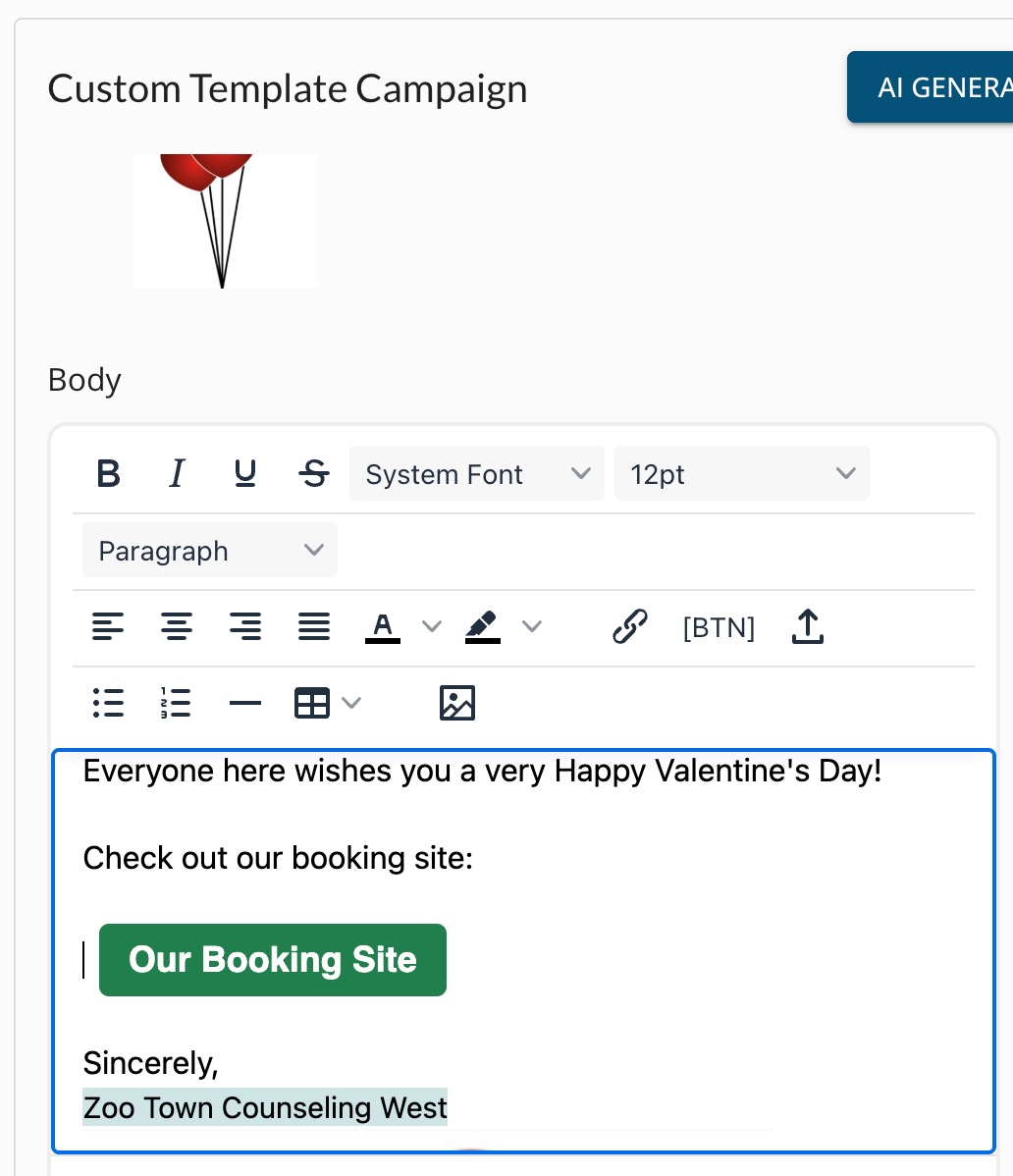Open the Paragraph format dropdown
This screenshot has width=1013, height=1176.
[x=210, y=551]
